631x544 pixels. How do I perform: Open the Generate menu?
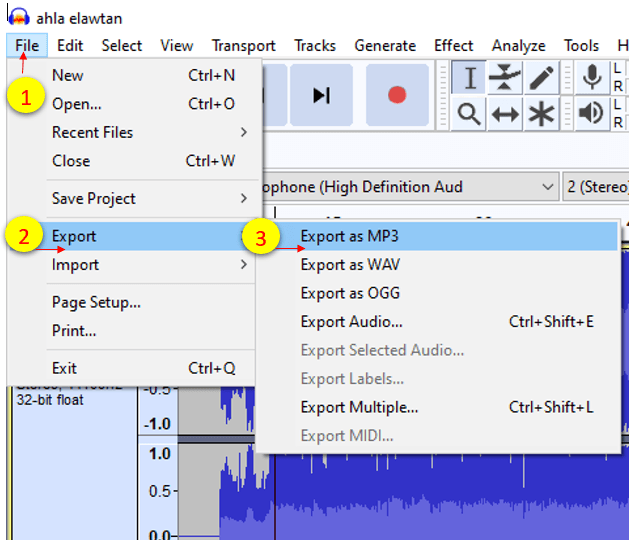[385, 45]
